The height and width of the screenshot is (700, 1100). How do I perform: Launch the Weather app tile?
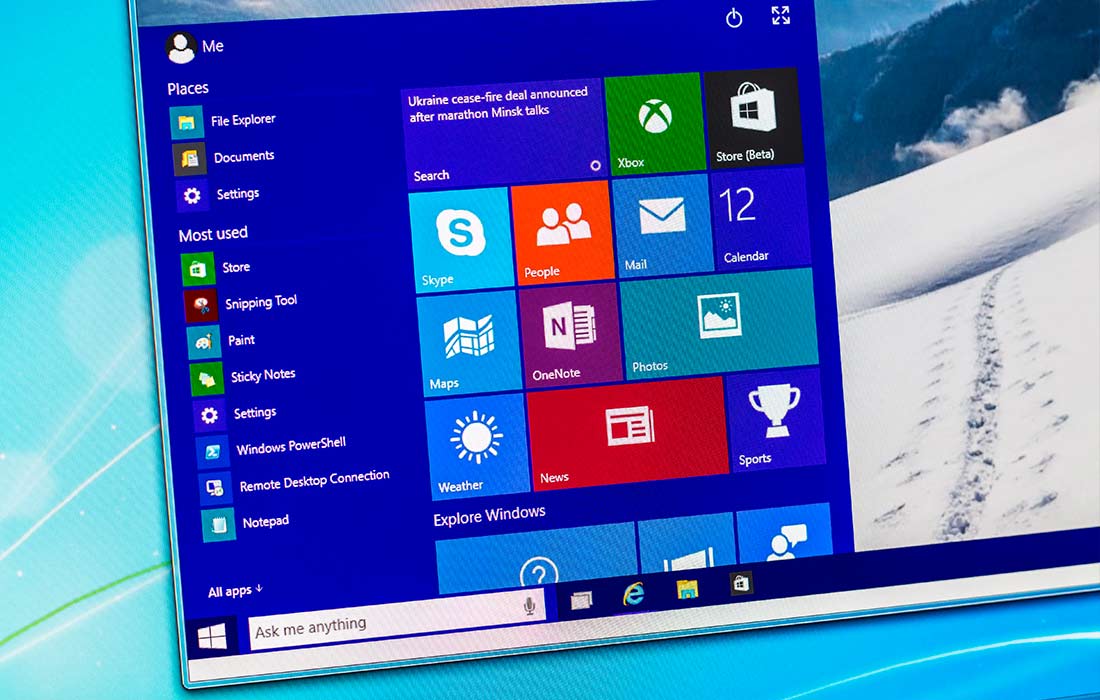[x=475, y=438]
